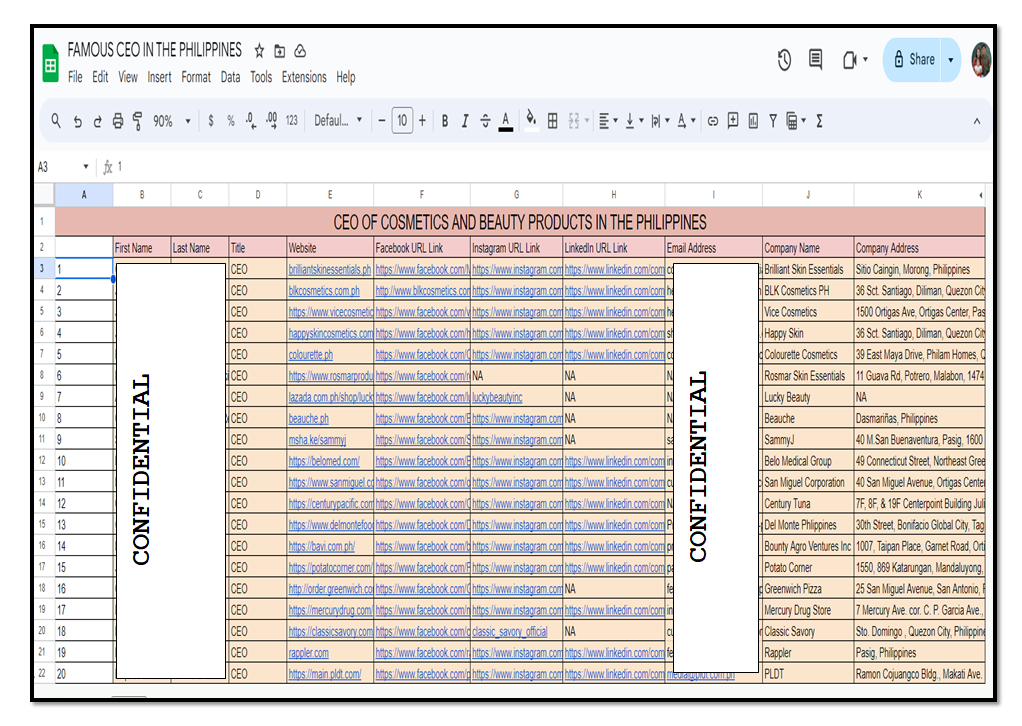This screenshot has height=726, width=1022.
Task: Open the Data menu
Action: (230, 77)
